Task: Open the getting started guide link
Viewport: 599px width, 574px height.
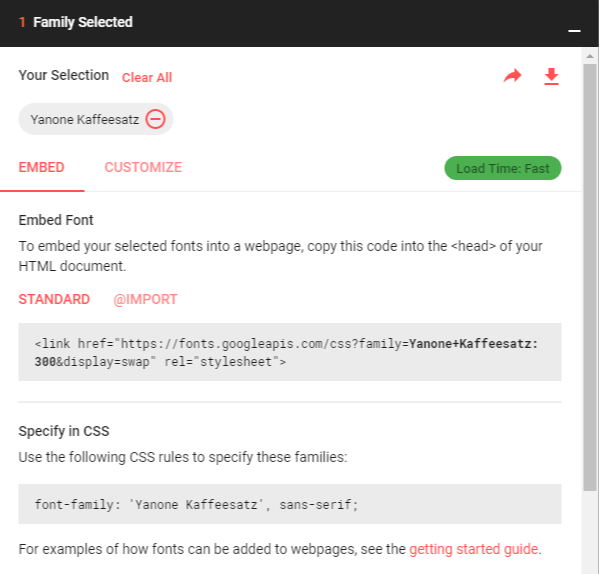Action: (474, 549)
